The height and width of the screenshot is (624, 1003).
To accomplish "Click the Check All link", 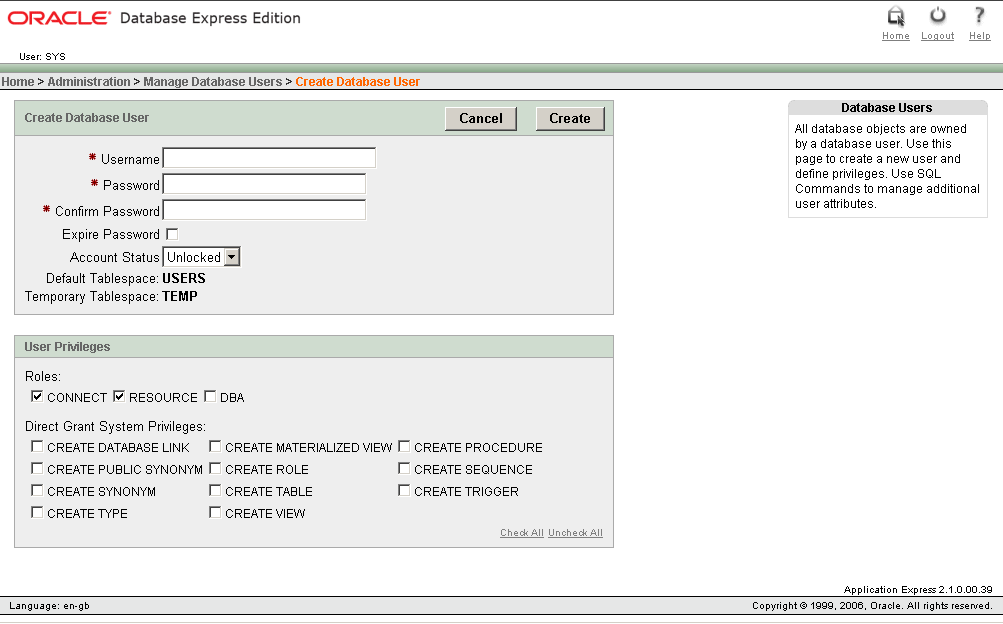I will point(522,533).
